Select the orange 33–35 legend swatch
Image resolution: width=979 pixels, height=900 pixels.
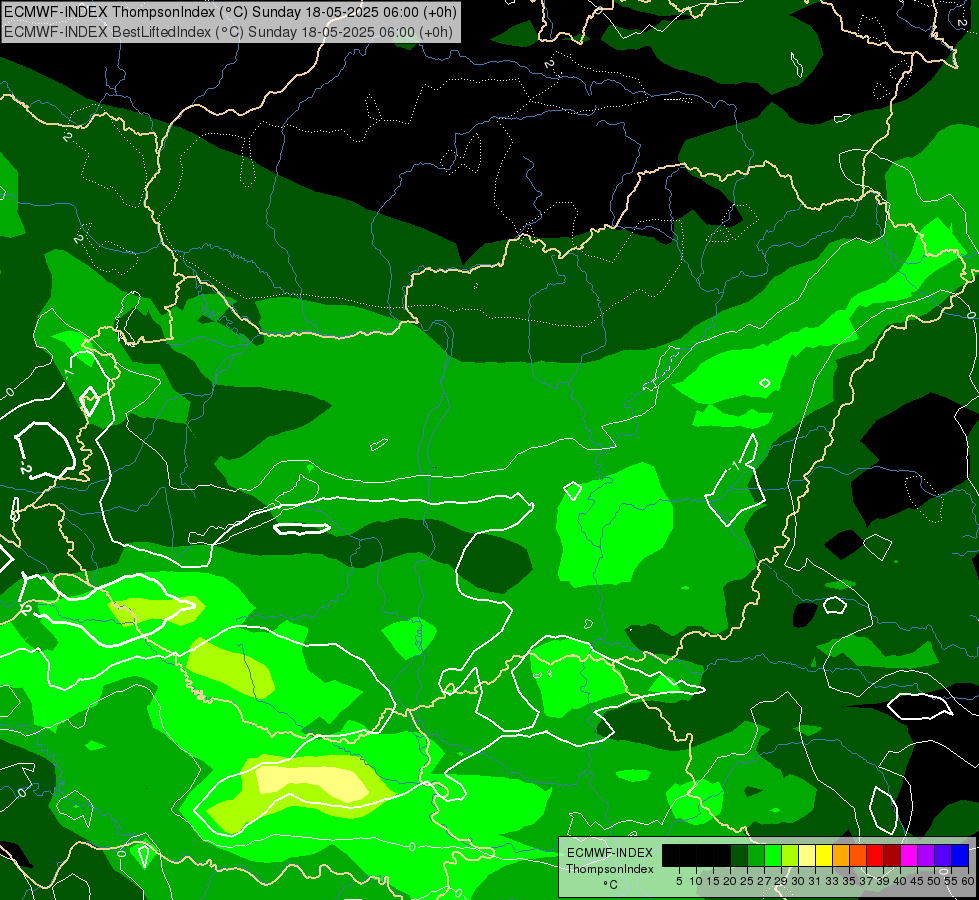coord(841,856)
